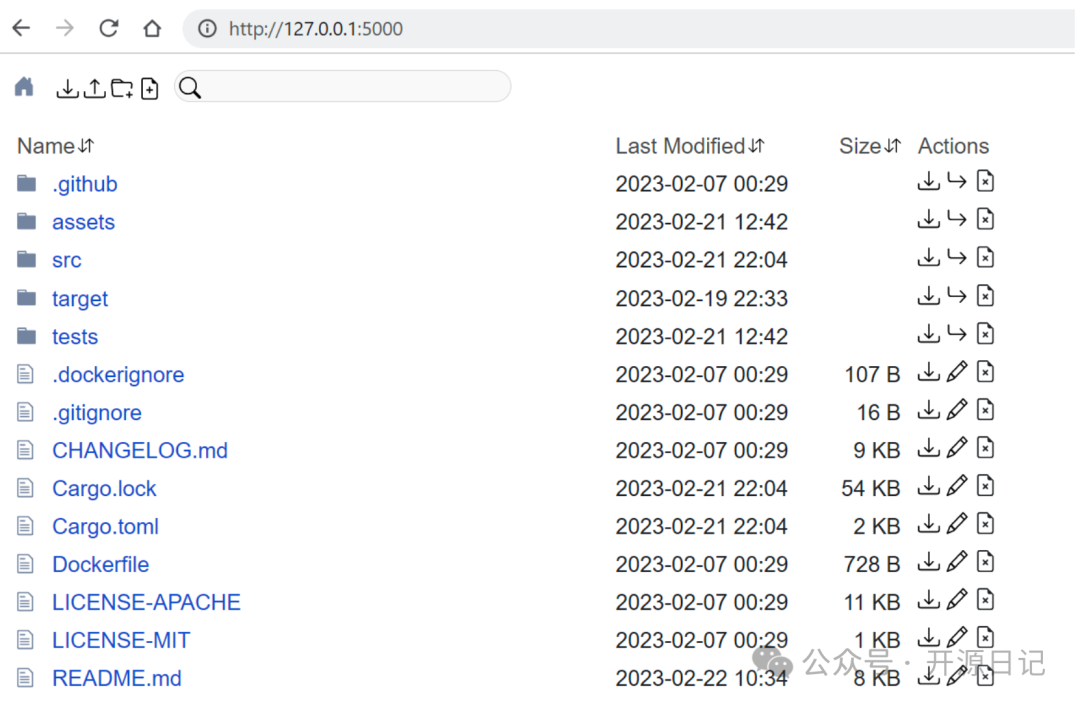This screenshot has width=1080, height=706.
Task: Edit the .gitignore file
Action: (957, 410)
